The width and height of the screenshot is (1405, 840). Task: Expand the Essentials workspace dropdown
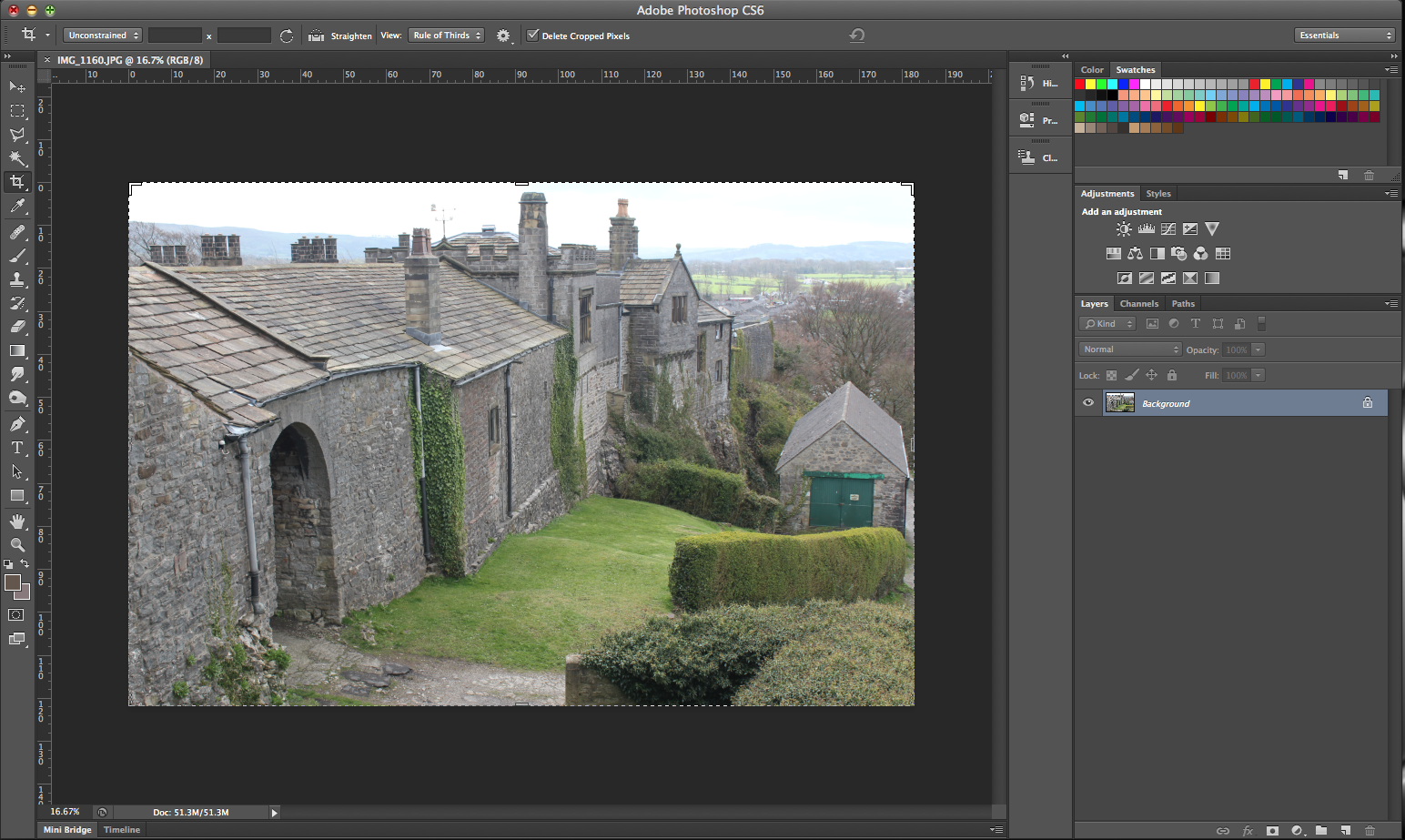[1344, 35]
